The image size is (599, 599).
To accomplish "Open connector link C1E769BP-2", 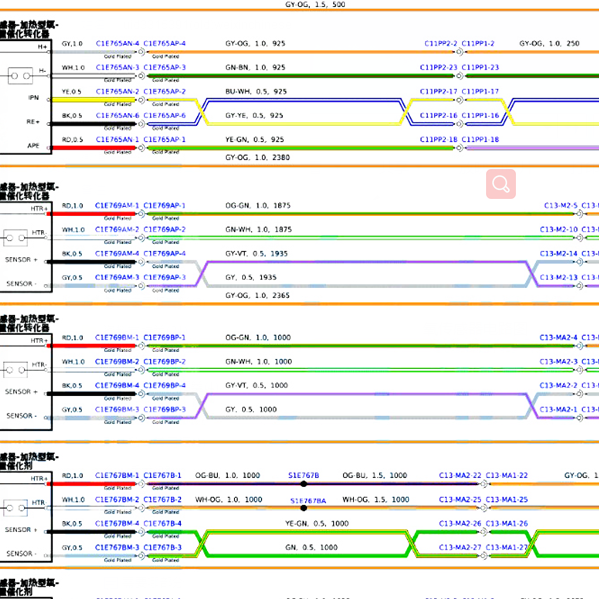I will click(x=164, y=362).
